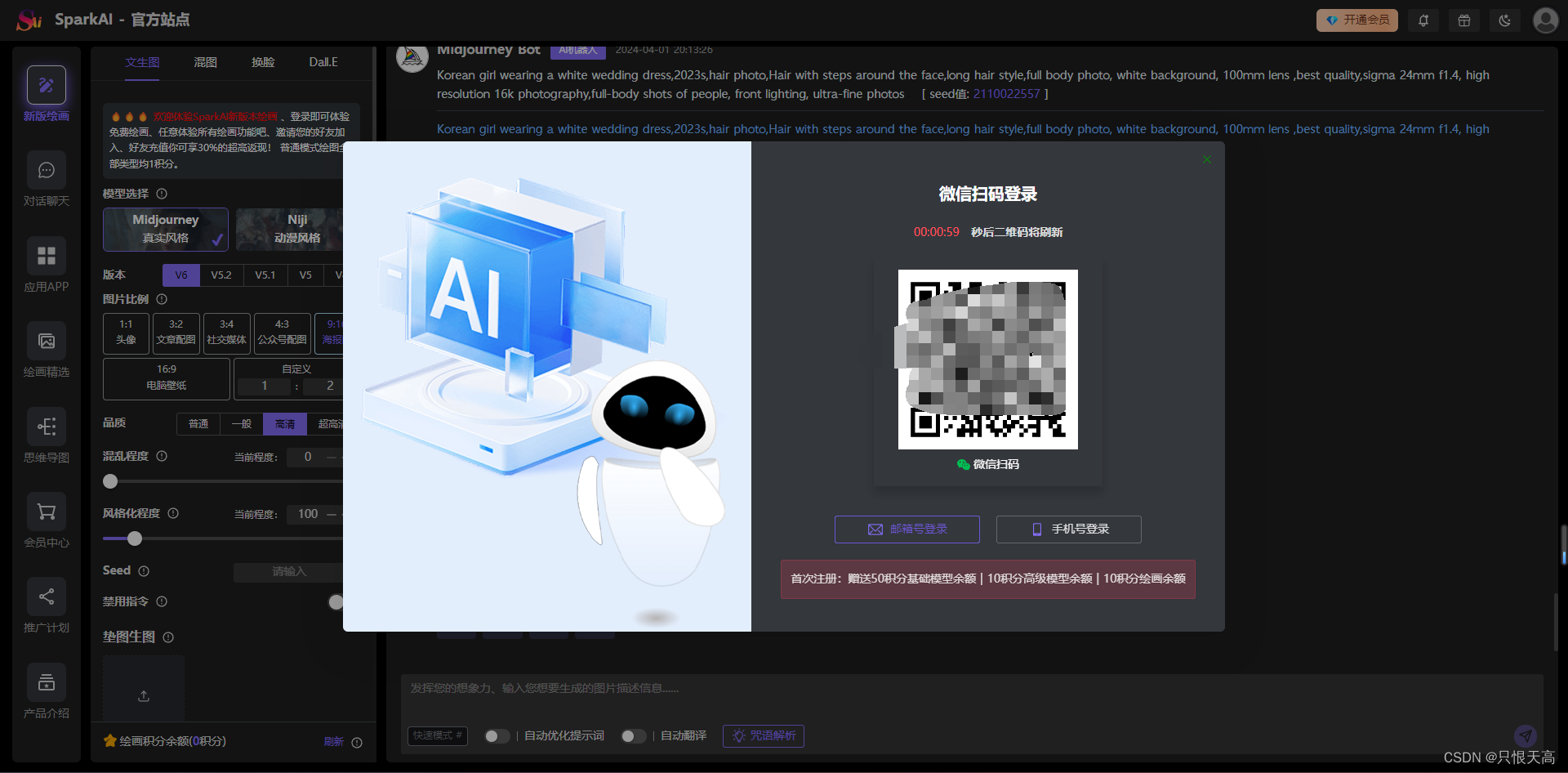Viewport: 1568px width, 773px height.
Task: Click the SparkAI logo
Action: [29, 20]
